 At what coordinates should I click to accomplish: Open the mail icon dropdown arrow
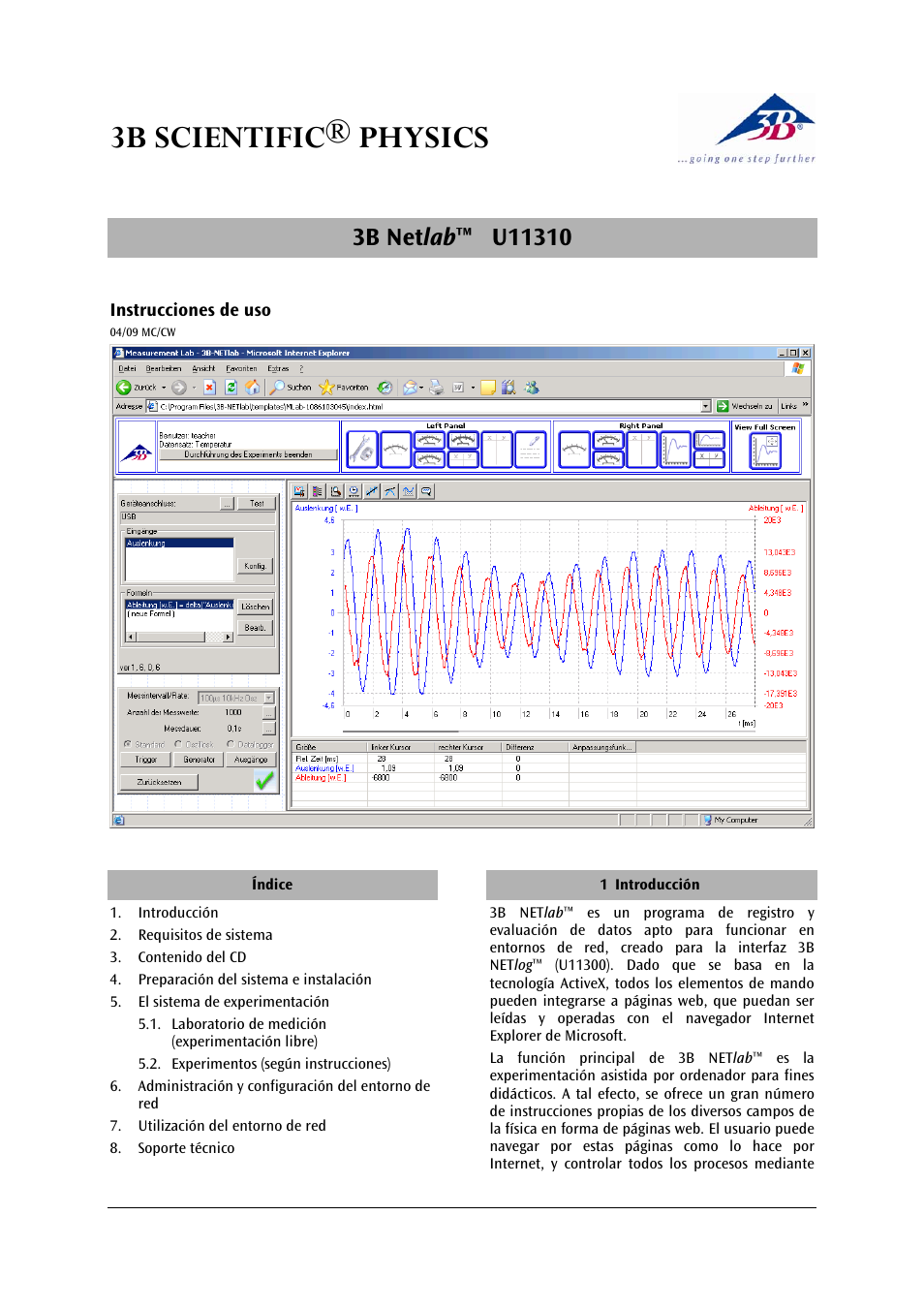click(x=421, y=388)
